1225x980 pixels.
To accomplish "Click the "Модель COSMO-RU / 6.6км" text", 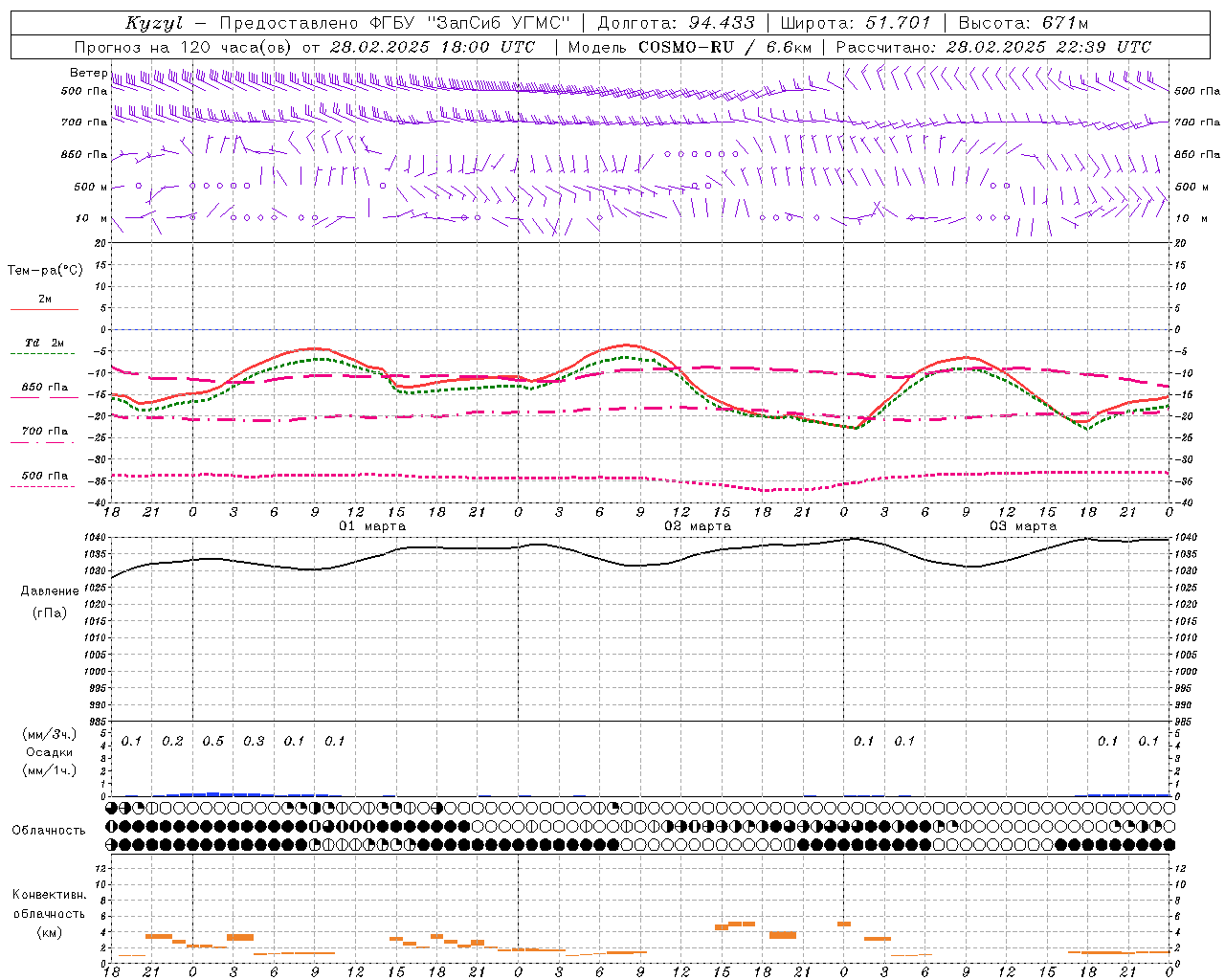I will [x=690, y=47].
